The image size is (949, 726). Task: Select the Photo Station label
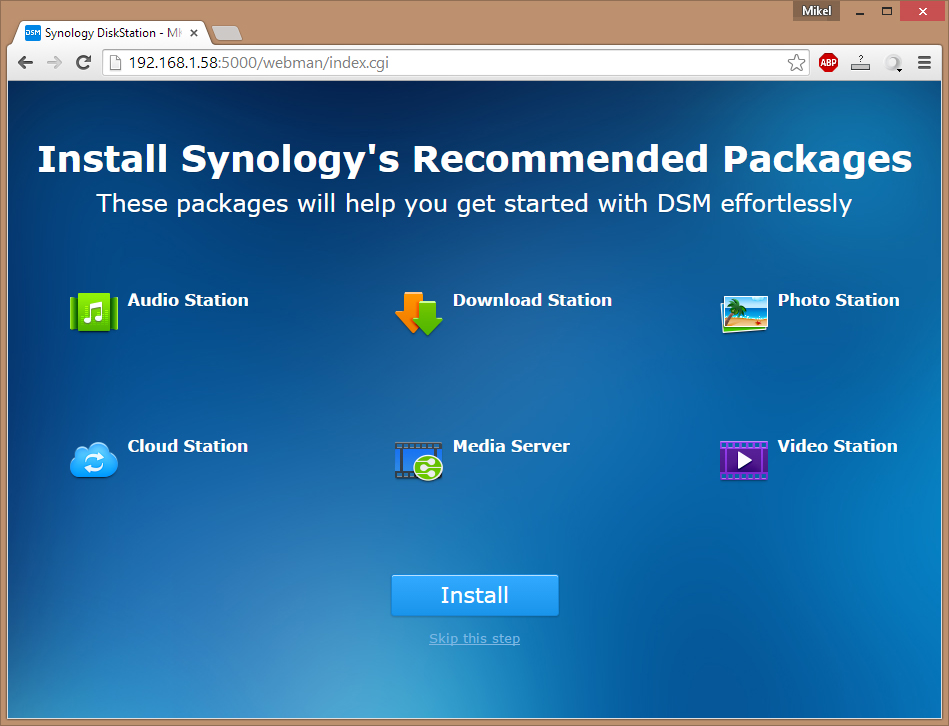[839, 300]
